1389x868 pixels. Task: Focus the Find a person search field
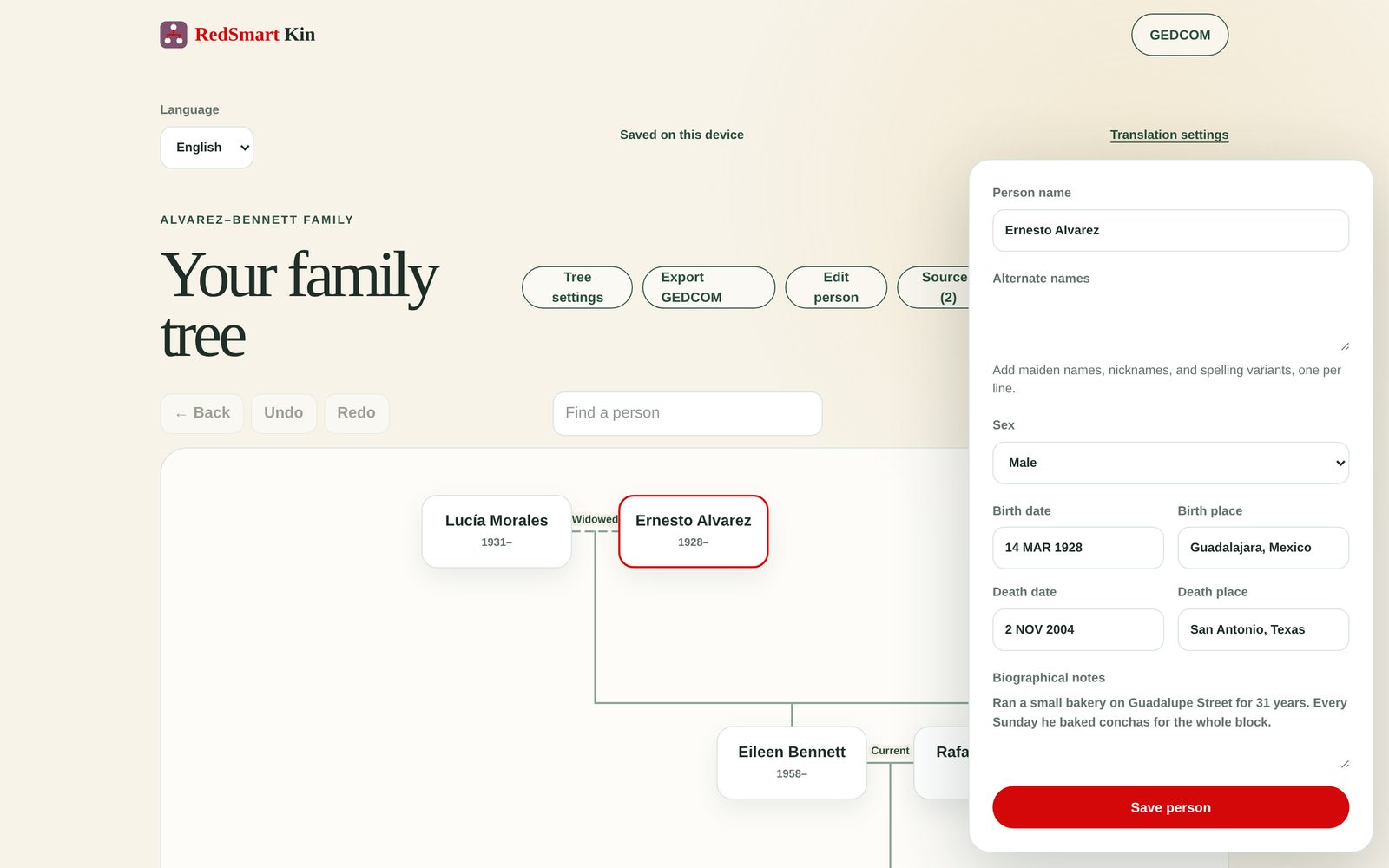688,413
